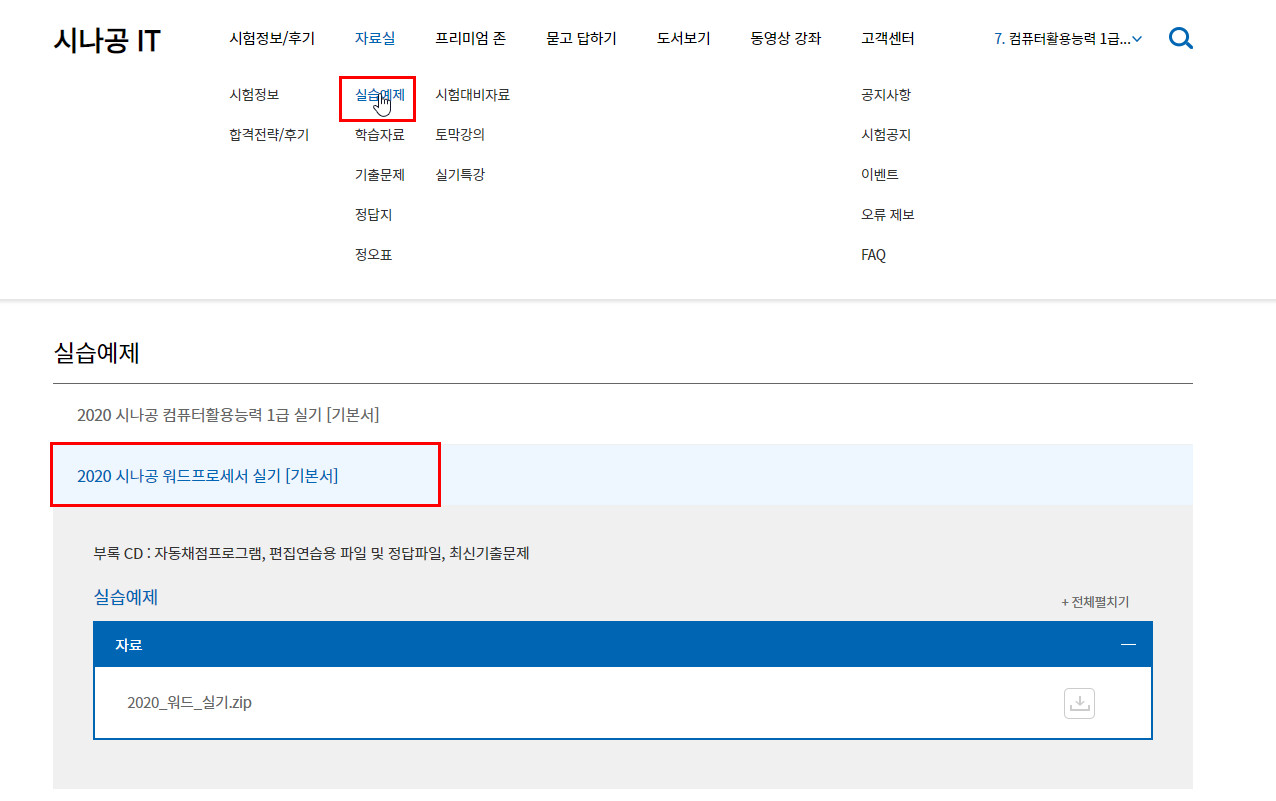
Task: Open the 도서보기 top menu
Action: [684, 39]
